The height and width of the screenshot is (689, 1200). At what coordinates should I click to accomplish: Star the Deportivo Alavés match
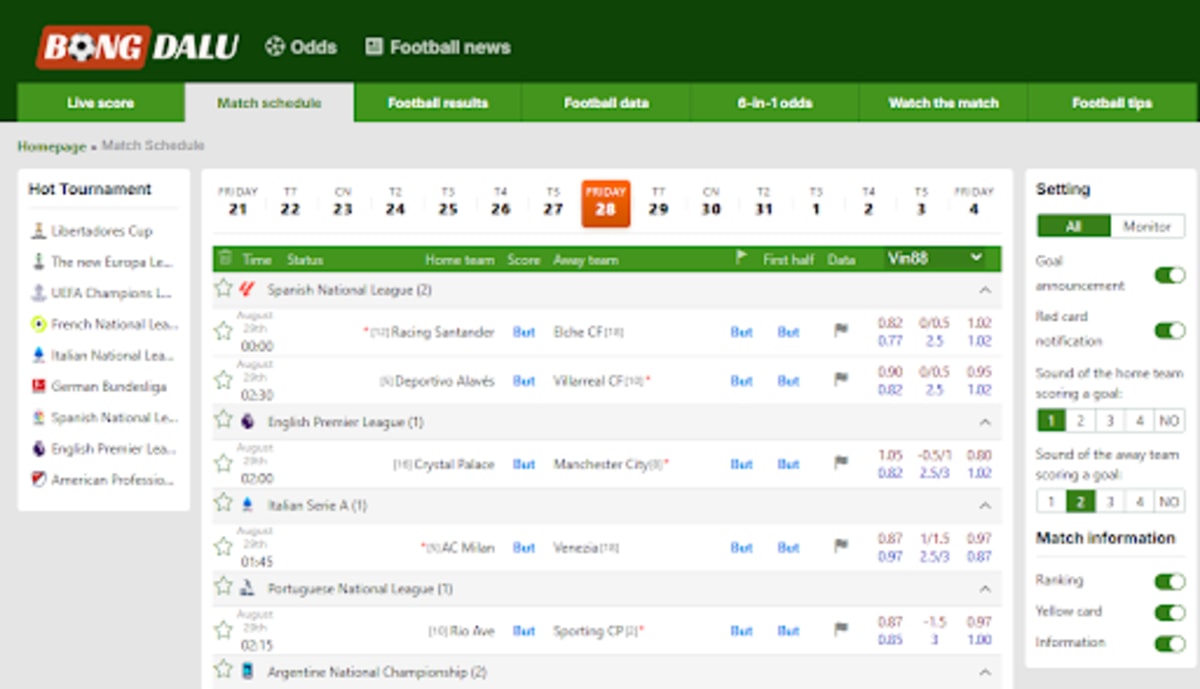coord(223,380)
